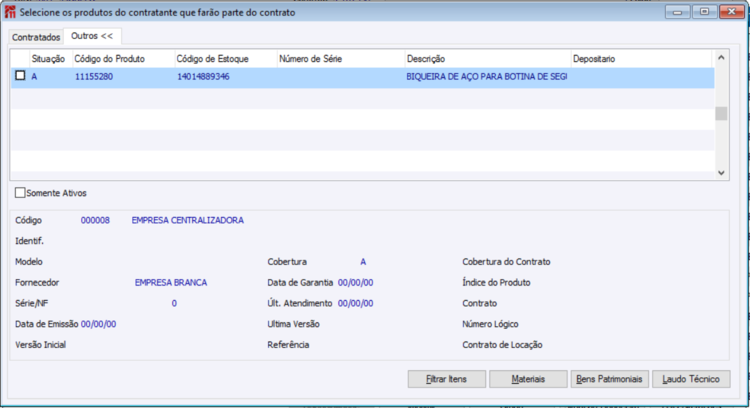Click the Bens Patrimoniais button
This screenshot has width=750, height=408.
point(609,379)
